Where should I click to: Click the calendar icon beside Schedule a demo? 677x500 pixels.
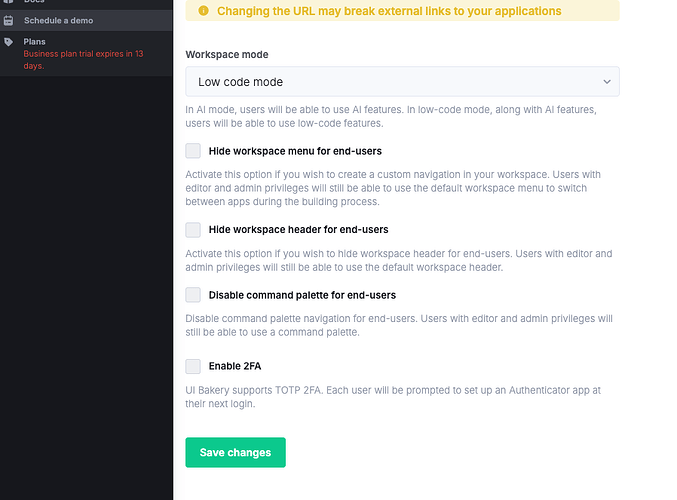click(9, 20)
